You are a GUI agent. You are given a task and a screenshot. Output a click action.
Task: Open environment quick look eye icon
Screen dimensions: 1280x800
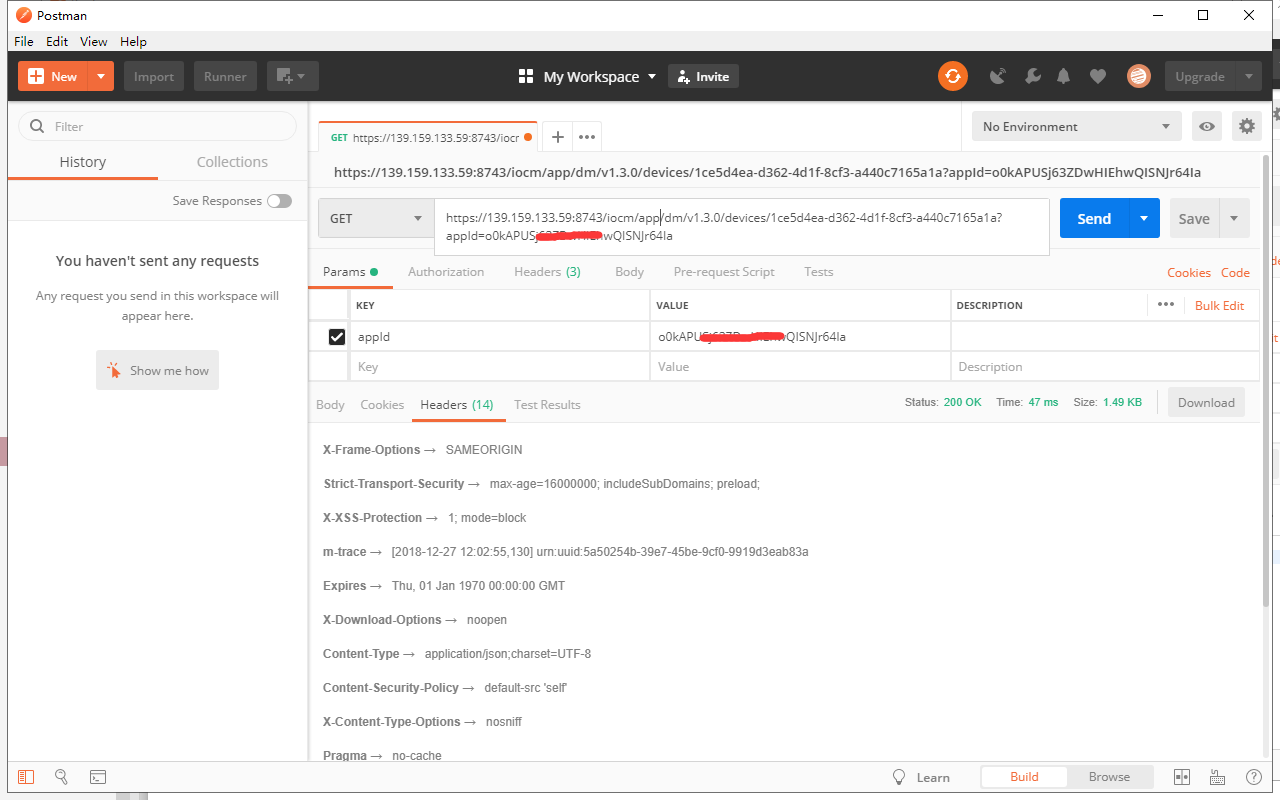pyautogui.click(x=1207, y=126)
